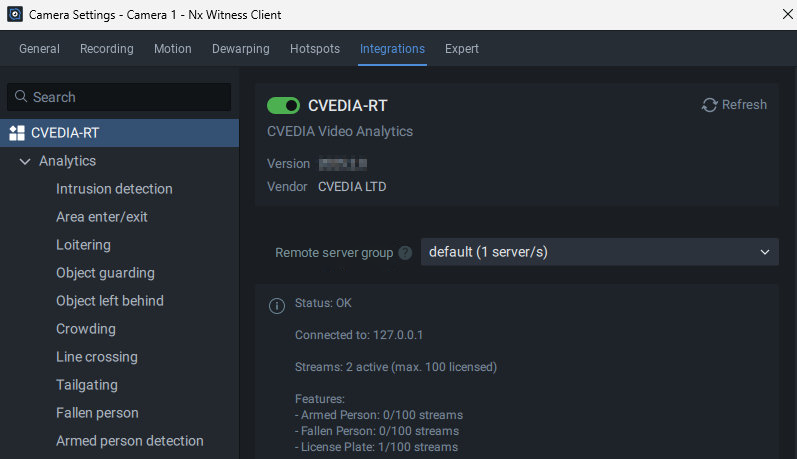This screenshot has width=797, height=459.
Task: Click the Nx Witness app icon in title bar
Action: 15,15
